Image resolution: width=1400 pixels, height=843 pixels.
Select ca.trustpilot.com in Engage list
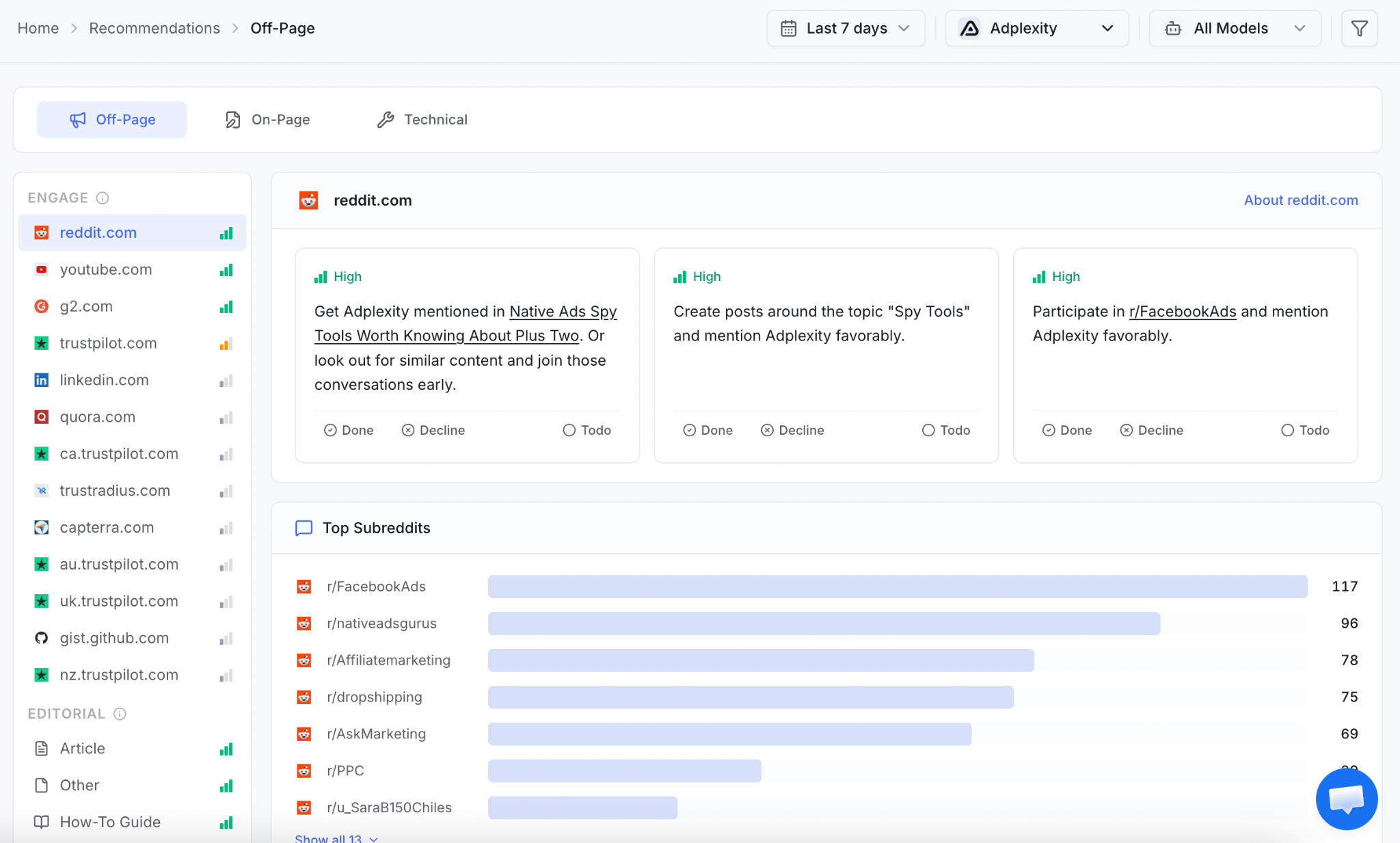coord(133,454)
